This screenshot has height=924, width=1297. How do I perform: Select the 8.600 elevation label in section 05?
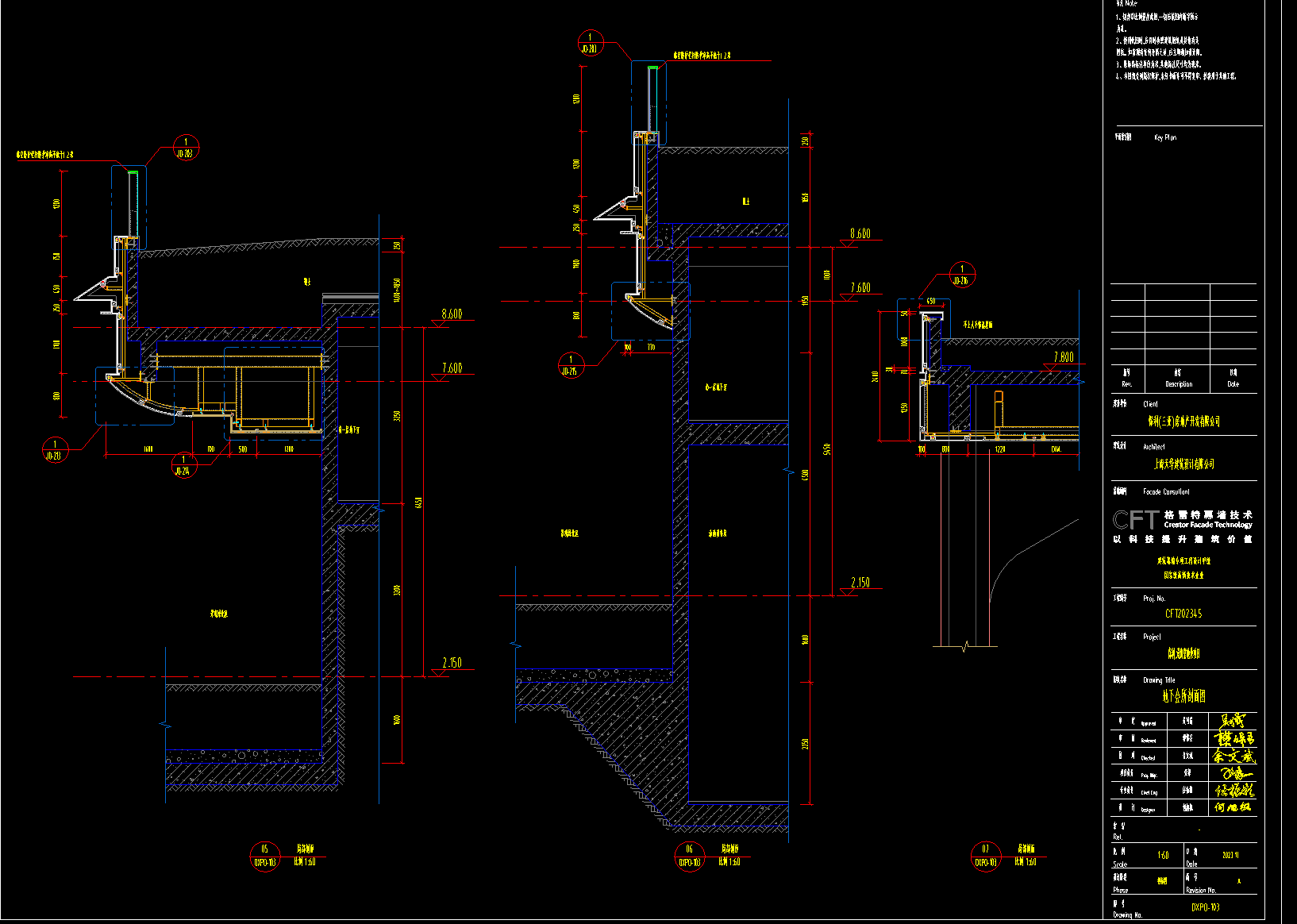452,314
